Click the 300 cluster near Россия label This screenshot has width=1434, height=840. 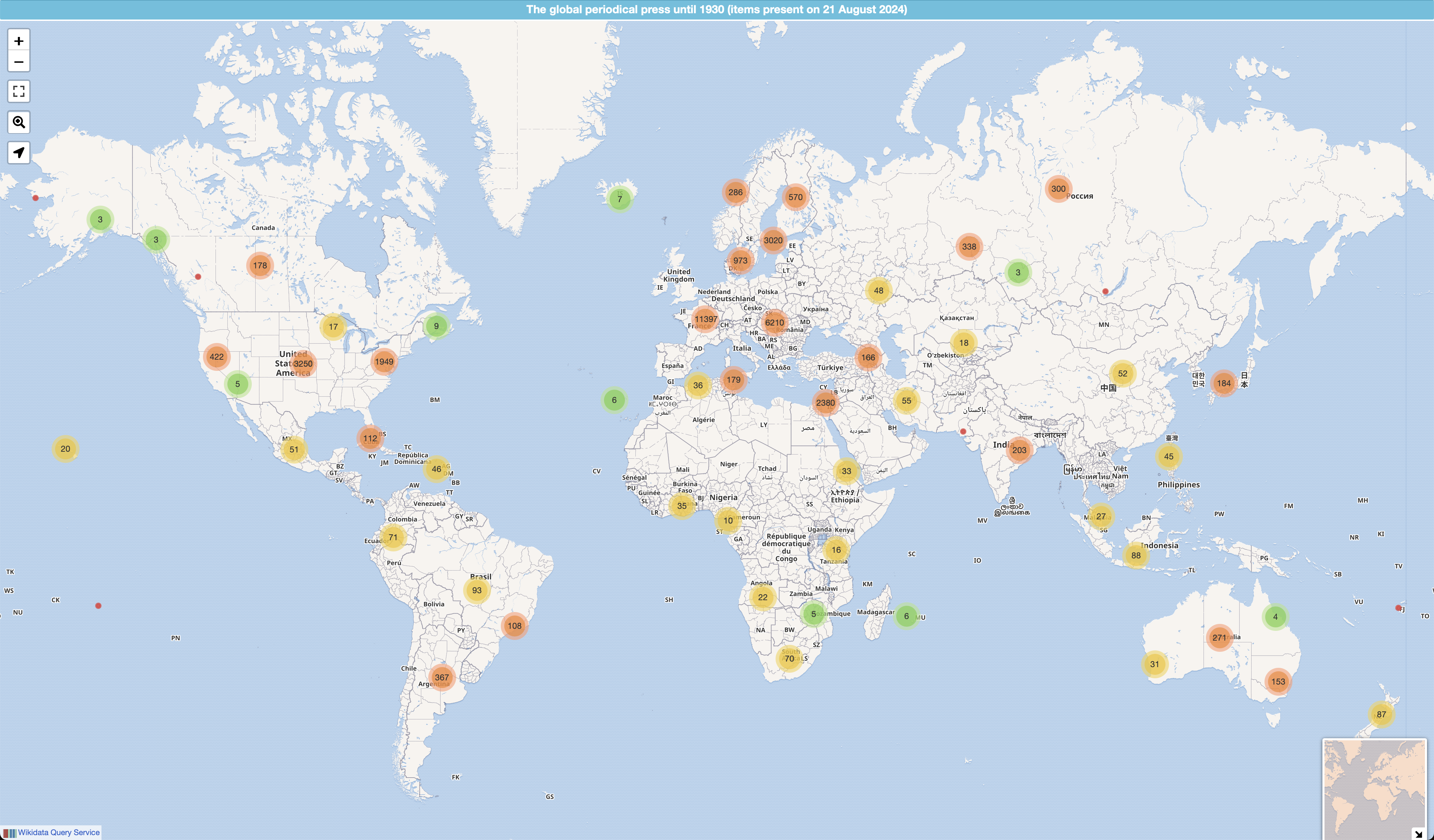pos(1058,189)
